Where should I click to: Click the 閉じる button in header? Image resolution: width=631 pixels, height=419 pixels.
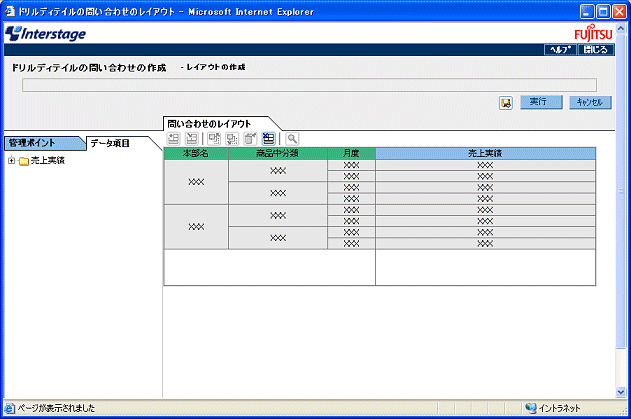pyautogui.click(x=594, y=48)
